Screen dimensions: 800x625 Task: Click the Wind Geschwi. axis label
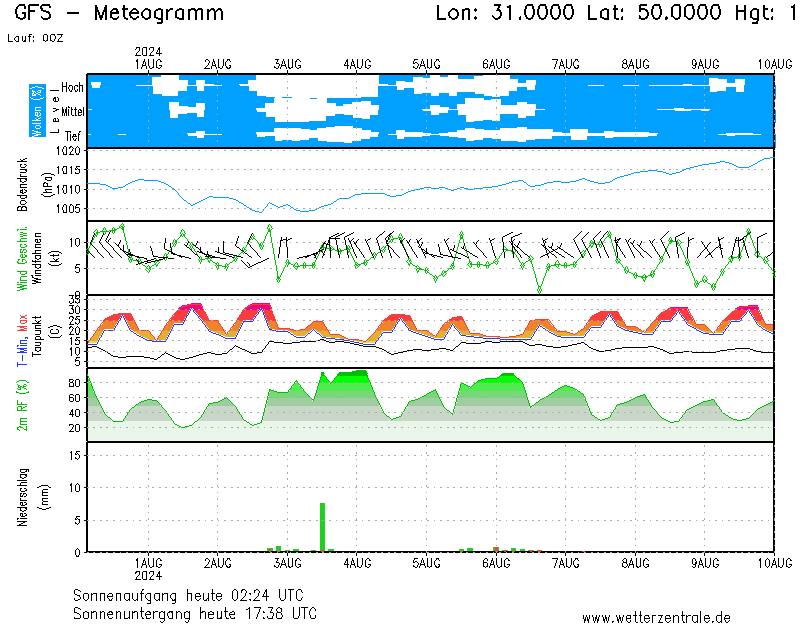[x=23, y=258]
